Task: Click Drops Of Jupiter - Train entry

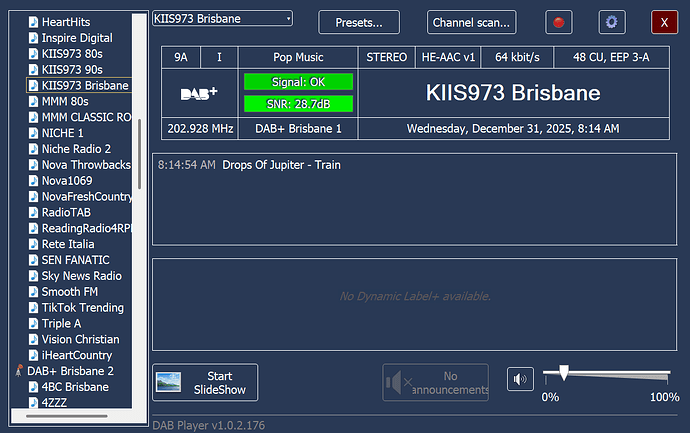Action: [x=282, y=165]
